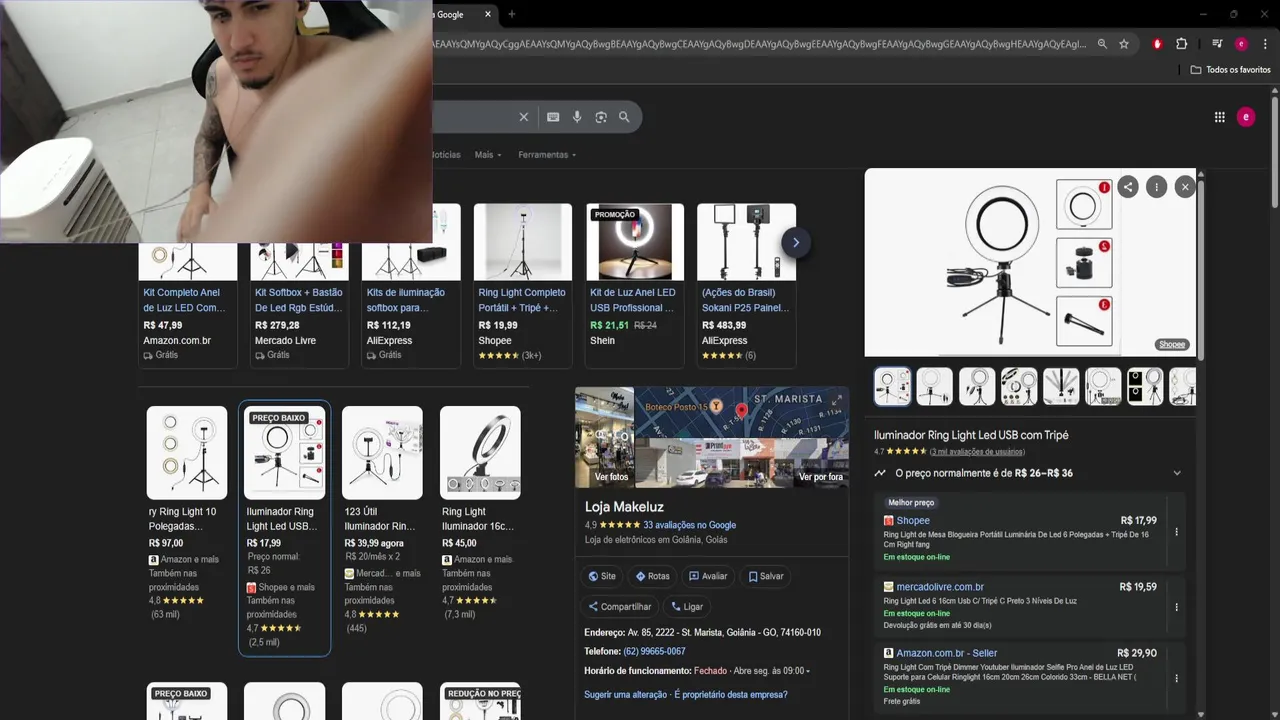Open the Google apps grid icon

(x=1219, y=117)
